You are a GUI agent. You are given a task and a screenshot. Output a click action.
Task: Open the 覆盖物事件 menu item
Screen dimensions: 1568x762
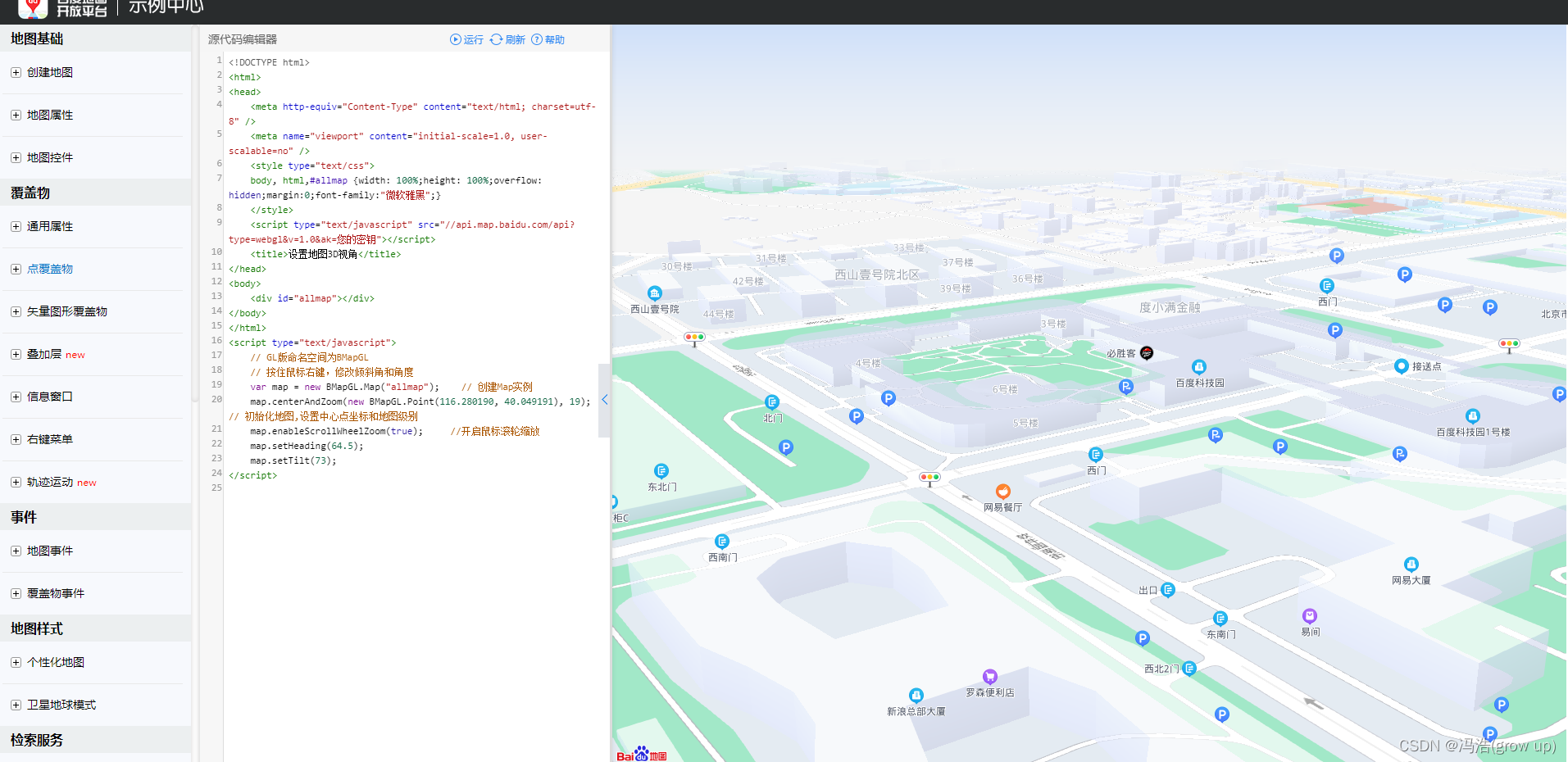[x=56, y=593]
